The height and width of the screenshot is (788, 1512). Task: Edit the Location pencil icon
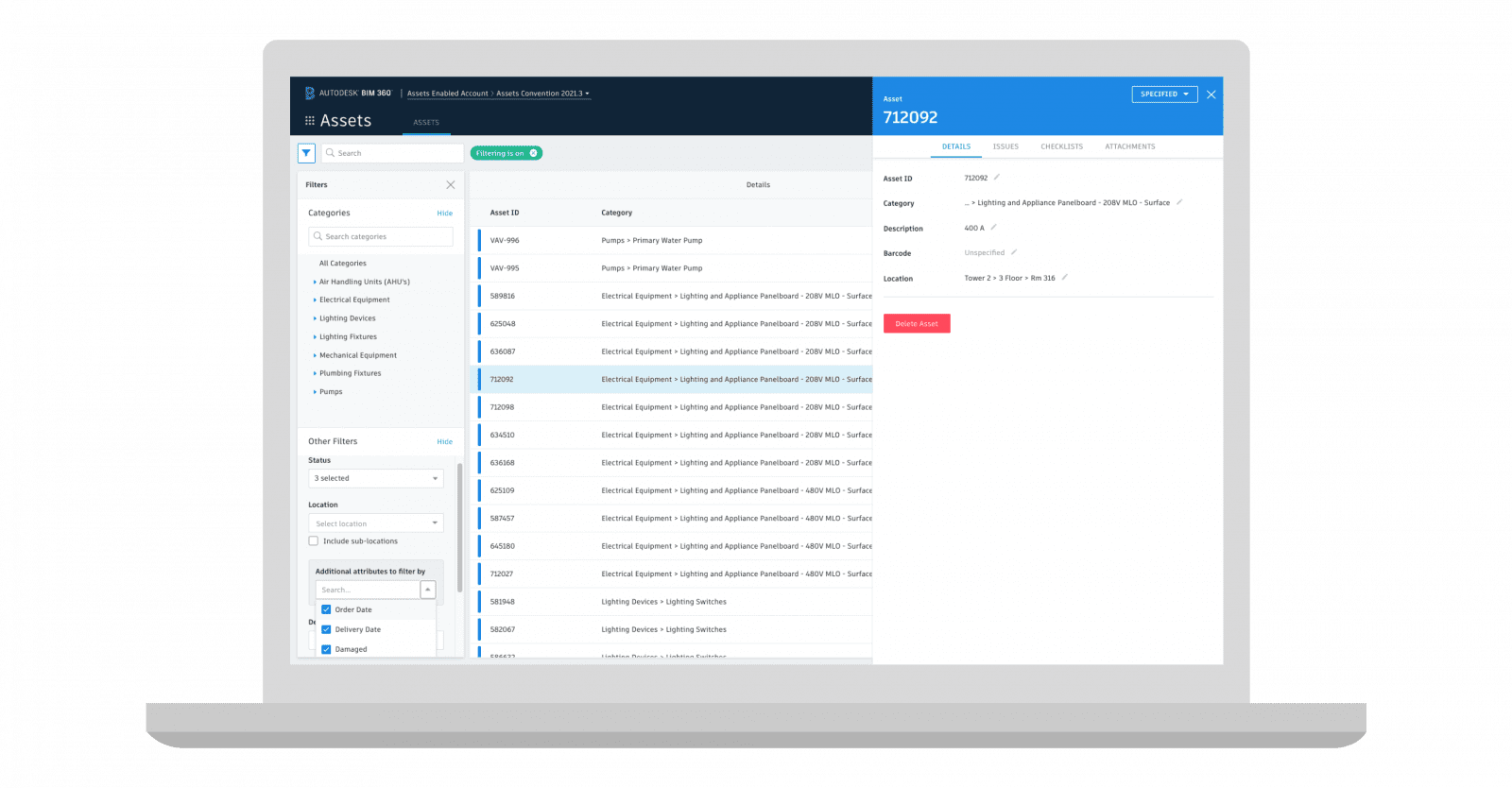coord(1064,278)
